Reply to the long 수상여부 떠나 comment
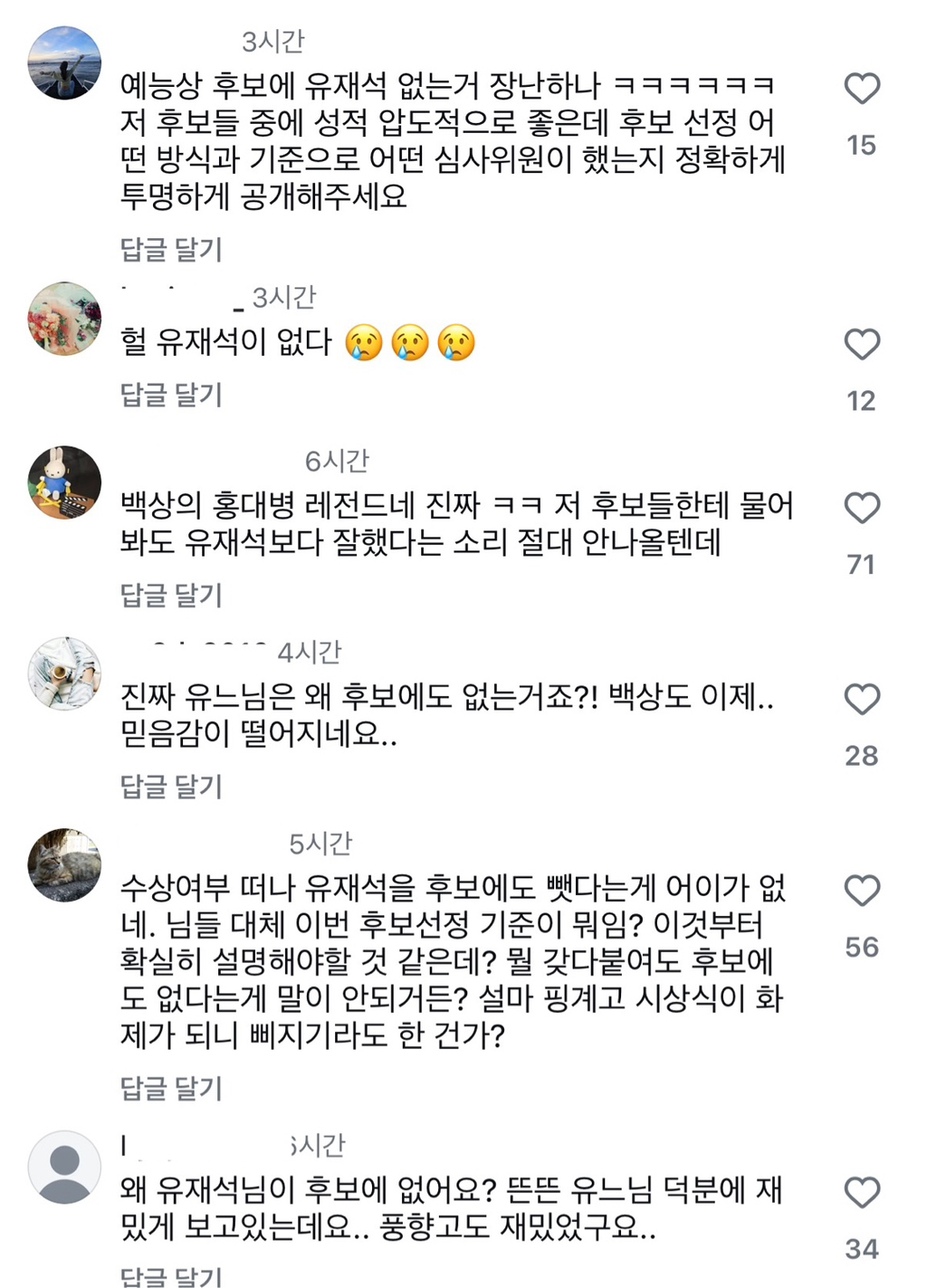Screen dimensions: 927x1288 coord(171,1088)
